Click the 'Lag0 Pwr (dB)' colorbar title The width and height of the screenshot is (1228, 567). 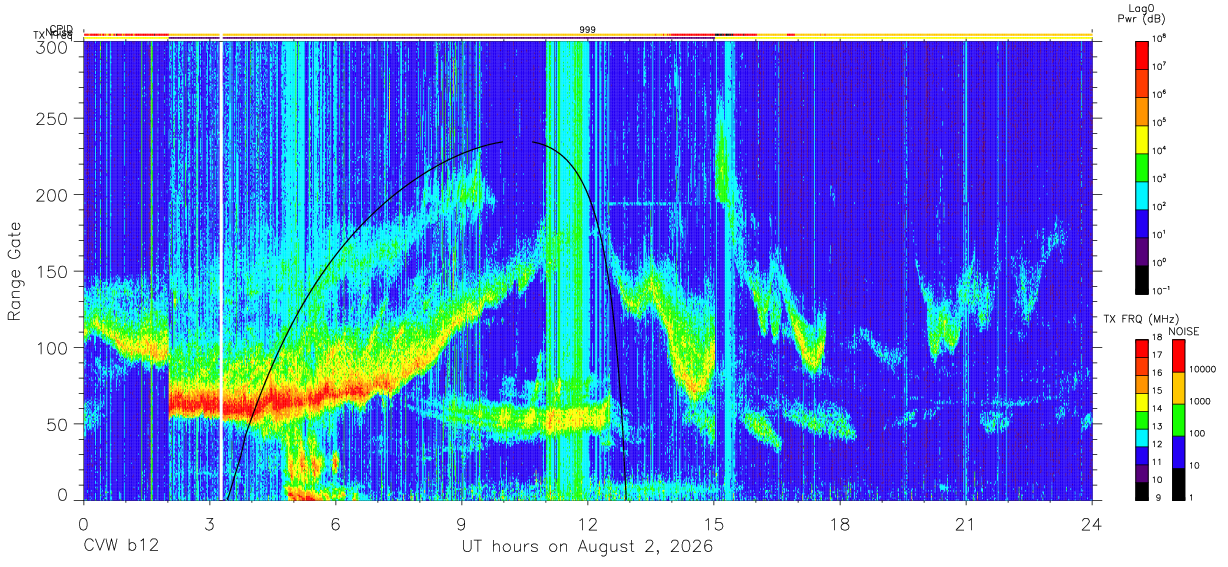click(x=1143, y=12)
